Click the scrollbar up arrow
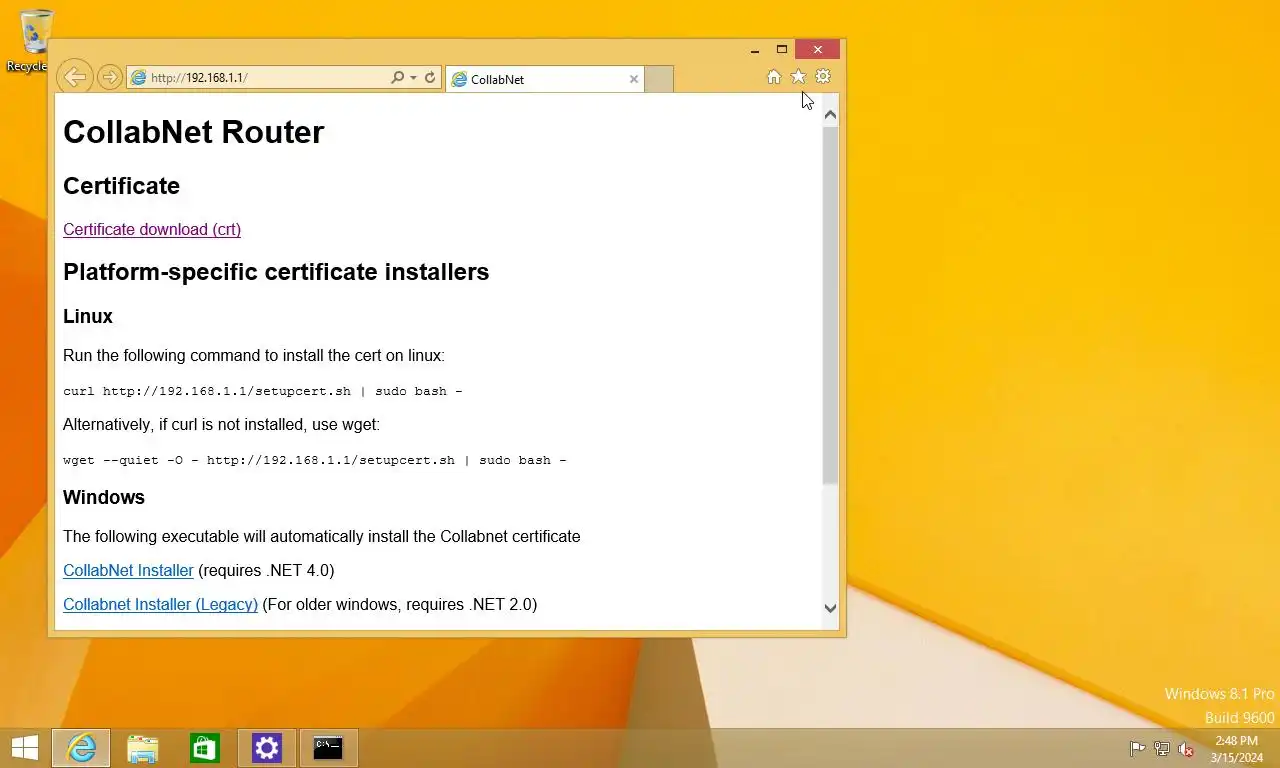1280x768 pixels. 830,115
